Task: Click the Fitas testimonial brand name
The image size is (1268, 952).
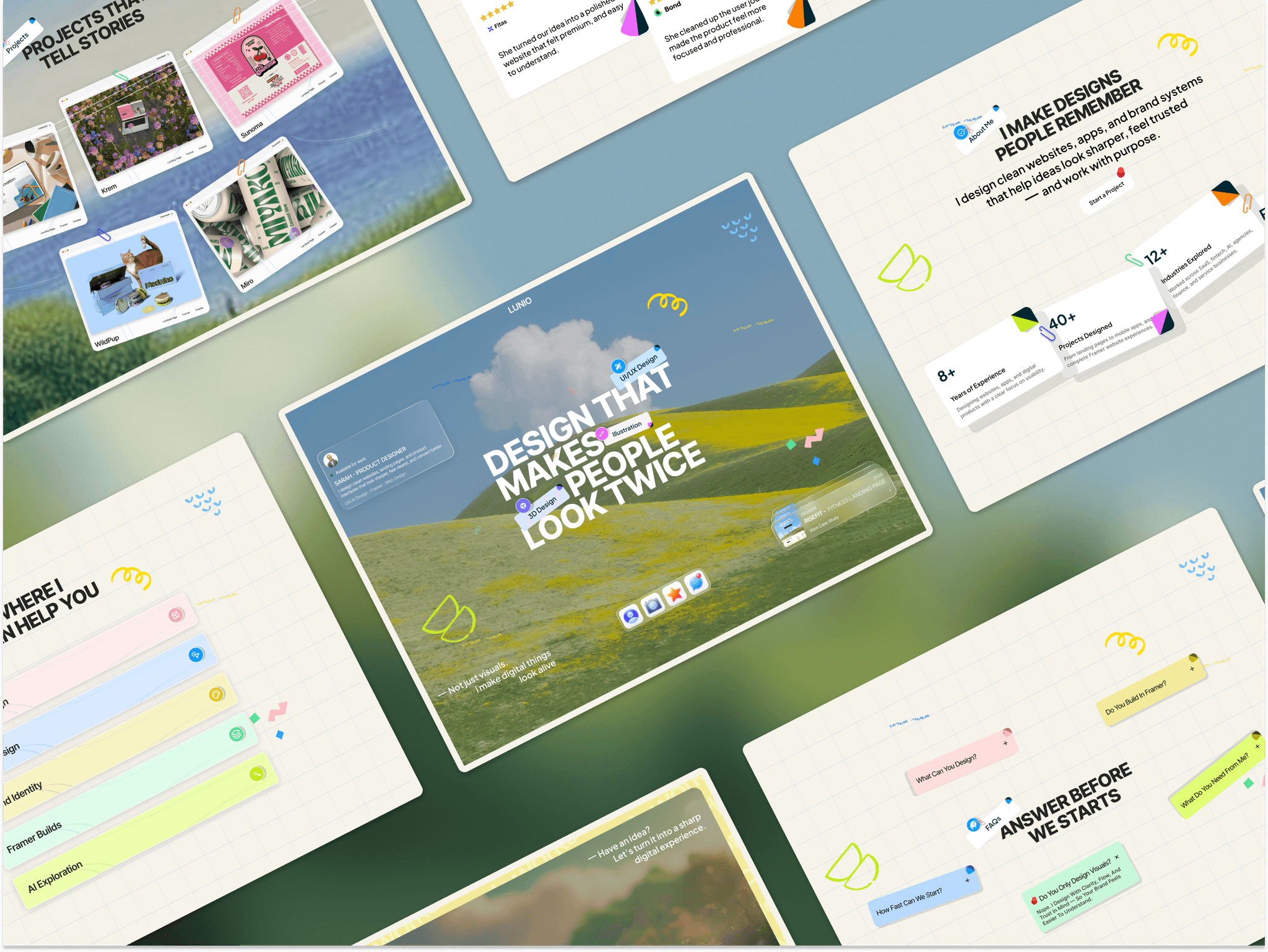Action: (500, 24)
